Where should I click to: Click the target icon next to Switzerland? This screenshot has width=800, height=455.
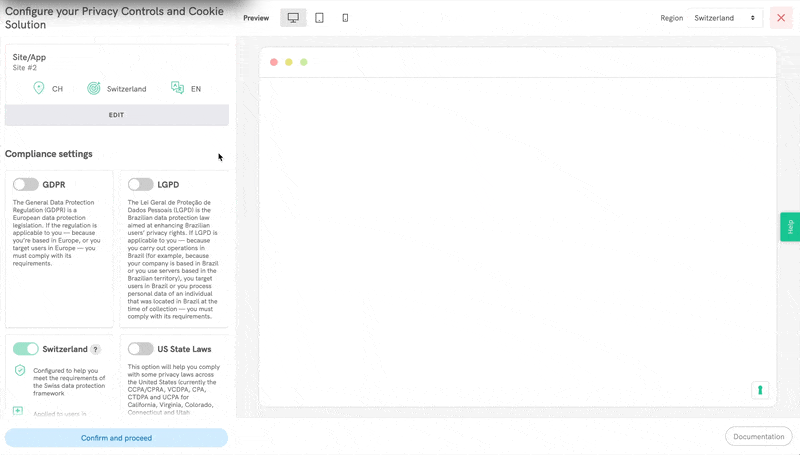click(94, 88)
